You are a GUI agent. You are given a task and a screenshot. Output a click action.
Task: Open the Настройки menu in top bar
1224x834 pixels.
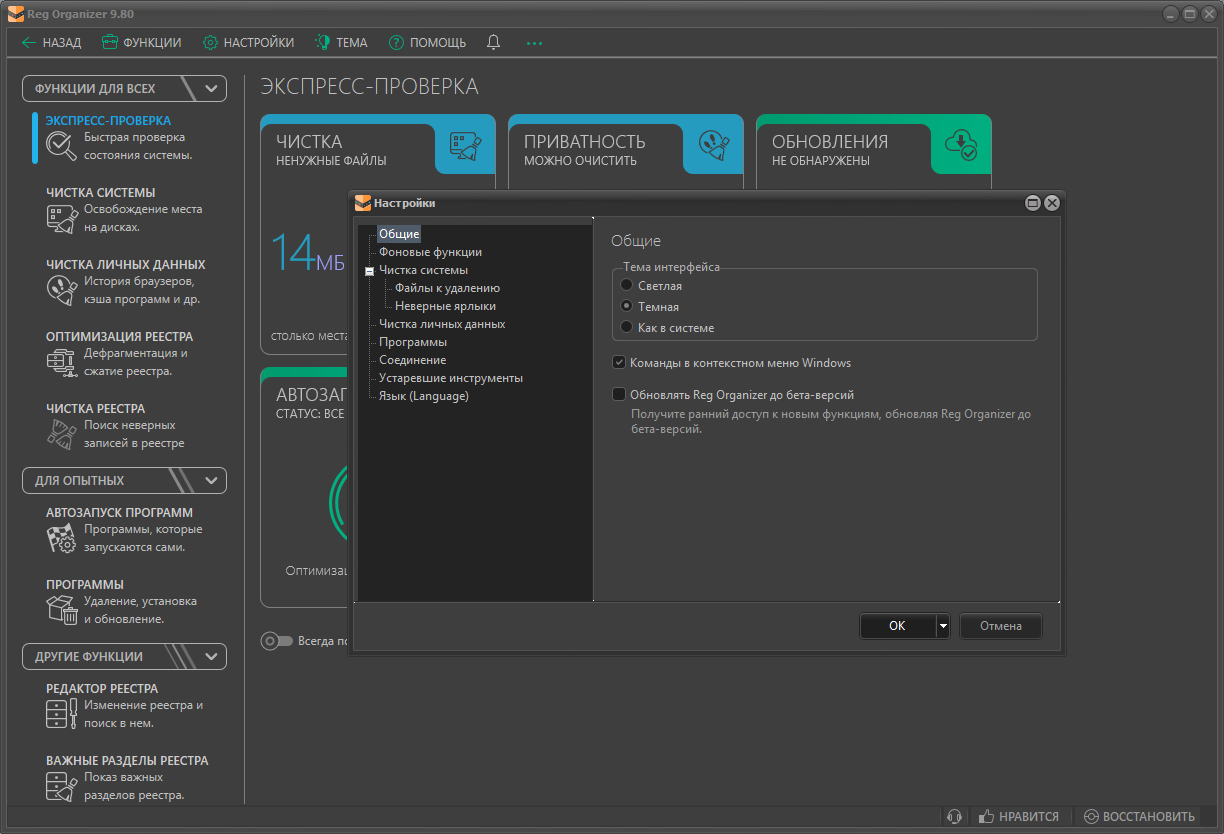[x=248, y=43]
